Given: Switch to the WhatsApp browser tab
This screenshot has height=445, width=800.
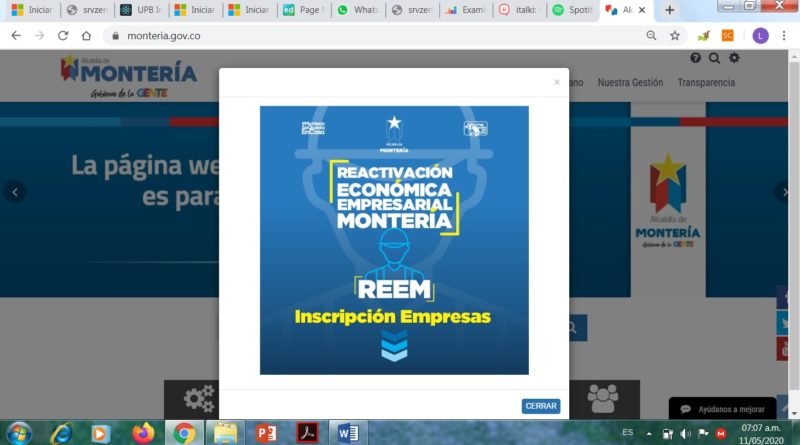Looking at the screenshot, I should point(357,10).
